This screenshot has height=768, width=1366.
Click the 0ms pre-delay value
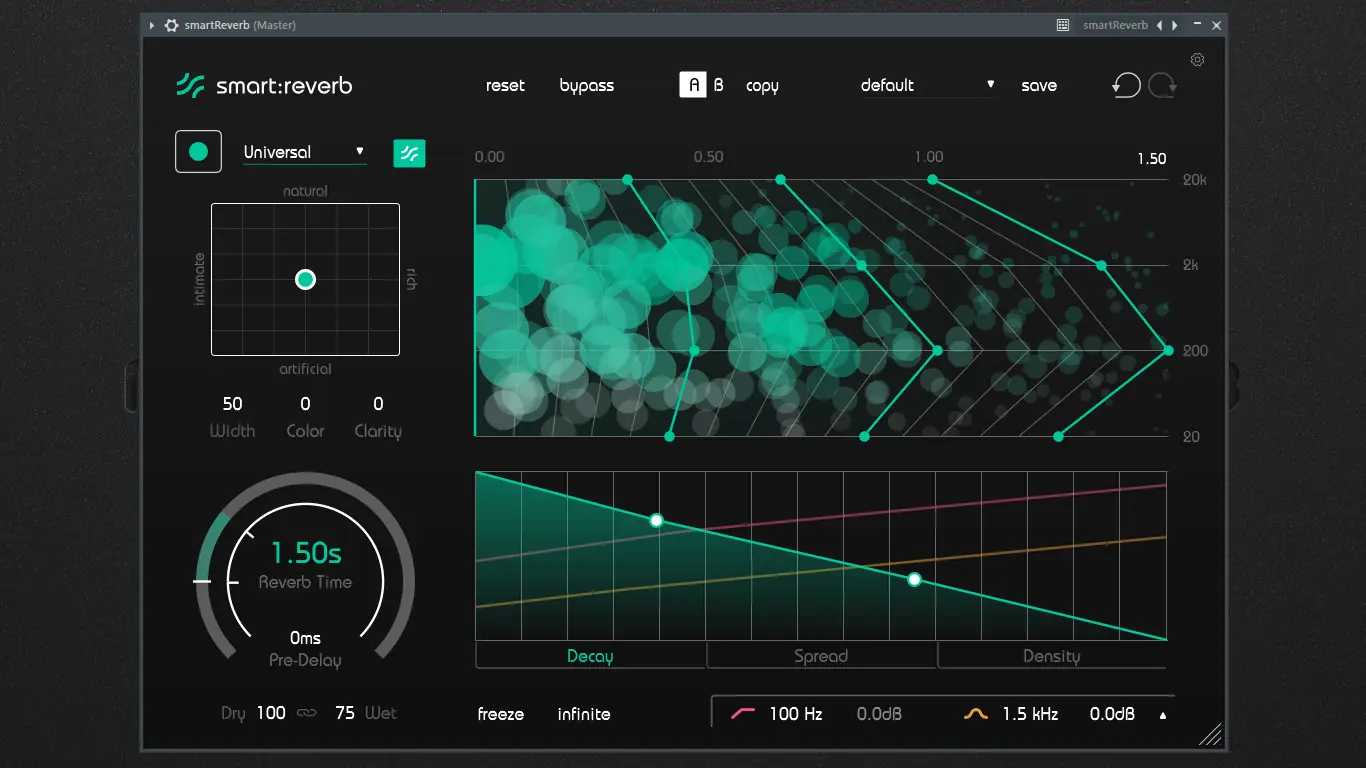[306, 638]
